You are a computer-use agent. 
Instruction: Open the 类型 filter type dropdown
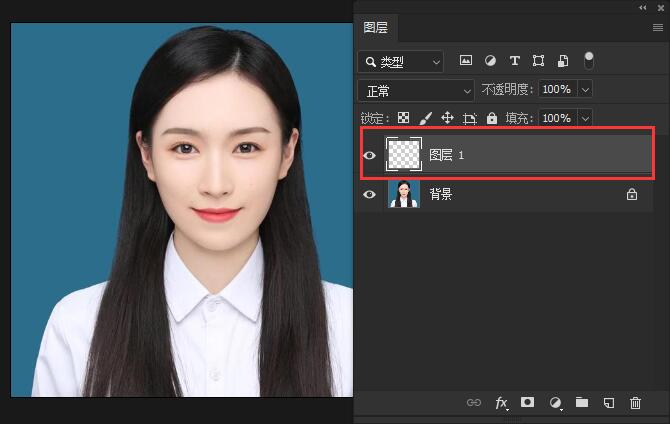[400, 62]
